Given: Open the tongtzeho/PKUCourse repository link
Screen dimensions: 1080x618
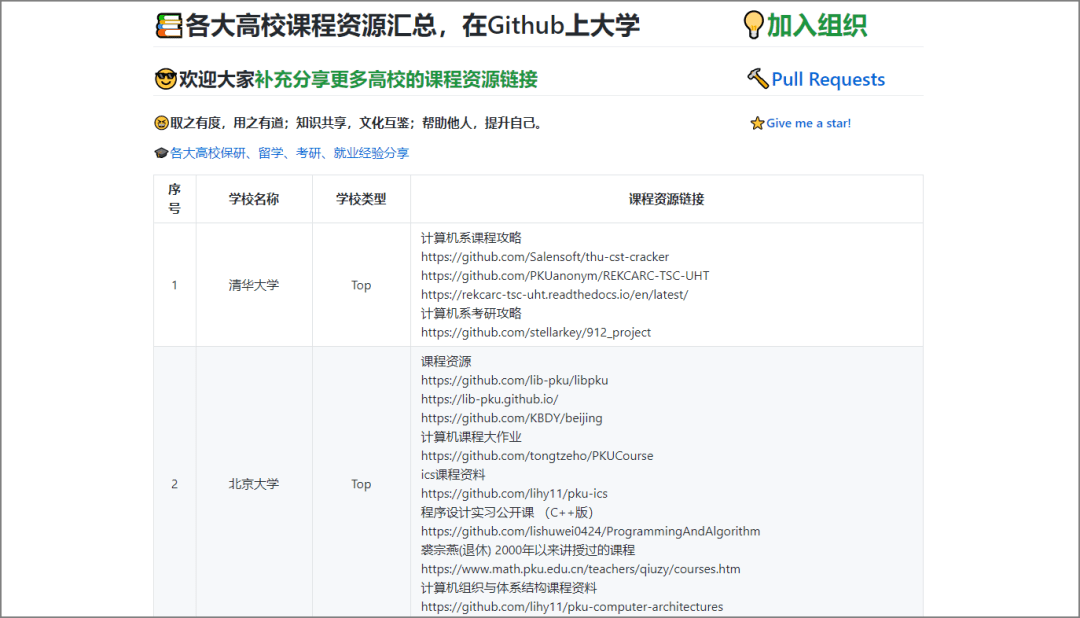Looking at the screenshot, I should point(537,455).
